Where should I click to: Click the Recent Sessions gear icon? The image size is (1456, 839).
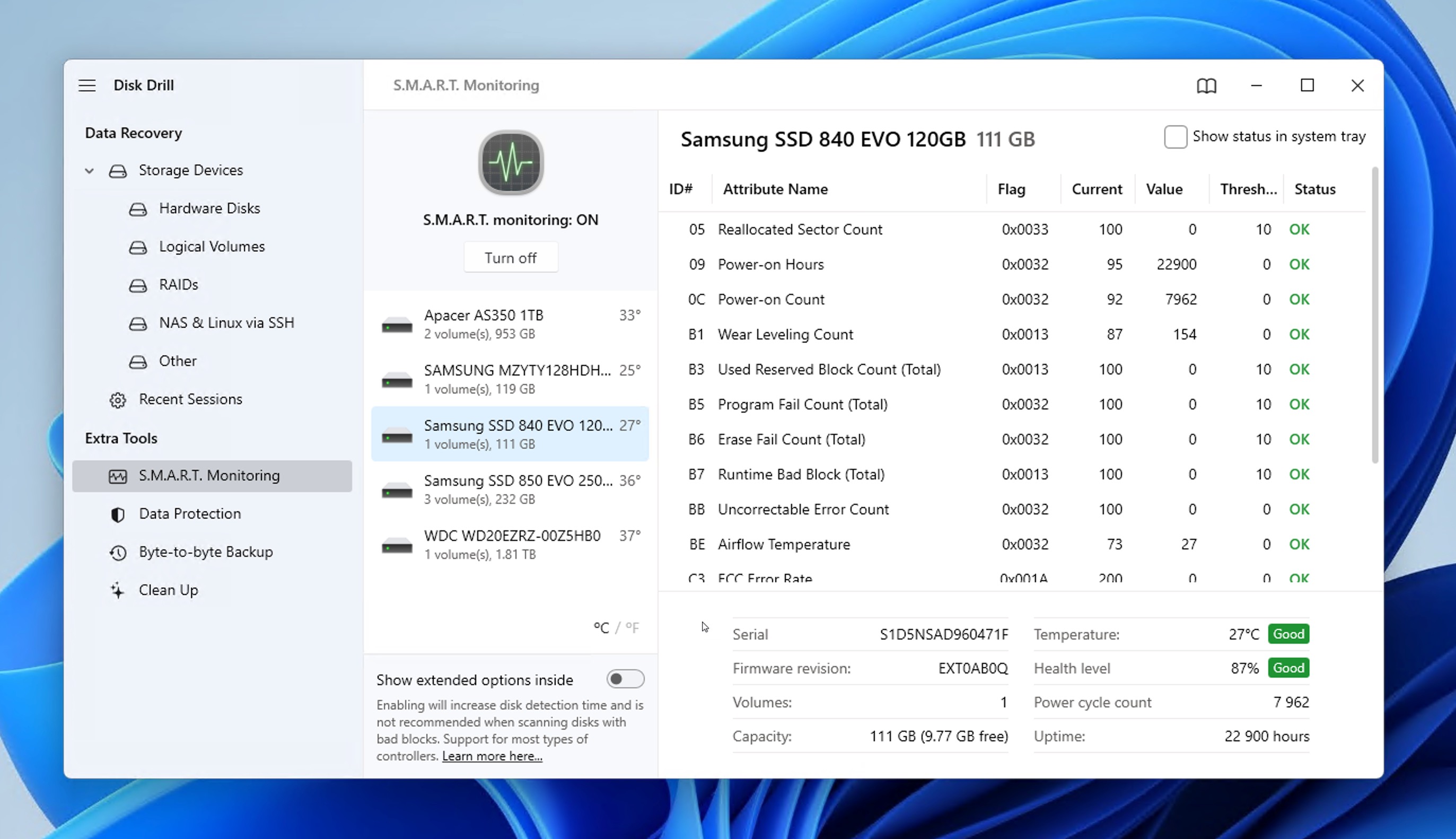click(x=118, y=400)
